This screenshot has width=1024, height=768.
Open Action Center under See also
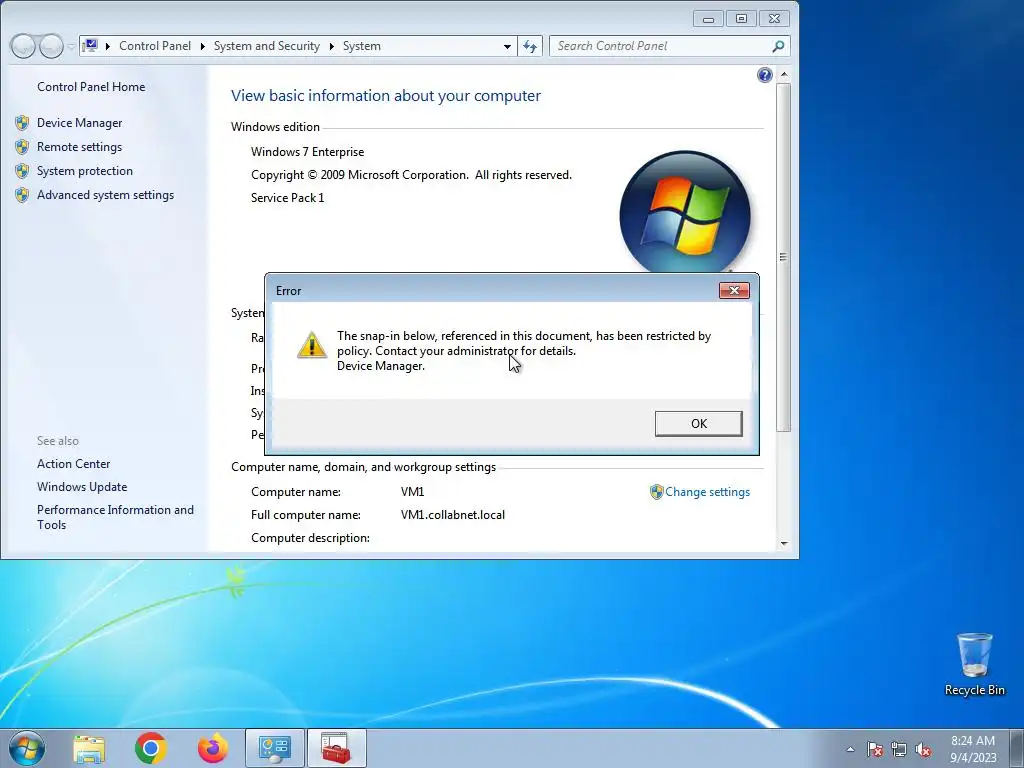click(74, 464)
